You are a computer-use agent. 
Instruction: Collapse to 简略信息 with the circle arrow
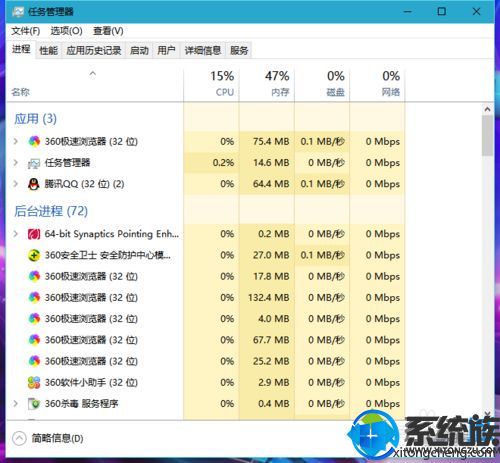coord(19,438)
